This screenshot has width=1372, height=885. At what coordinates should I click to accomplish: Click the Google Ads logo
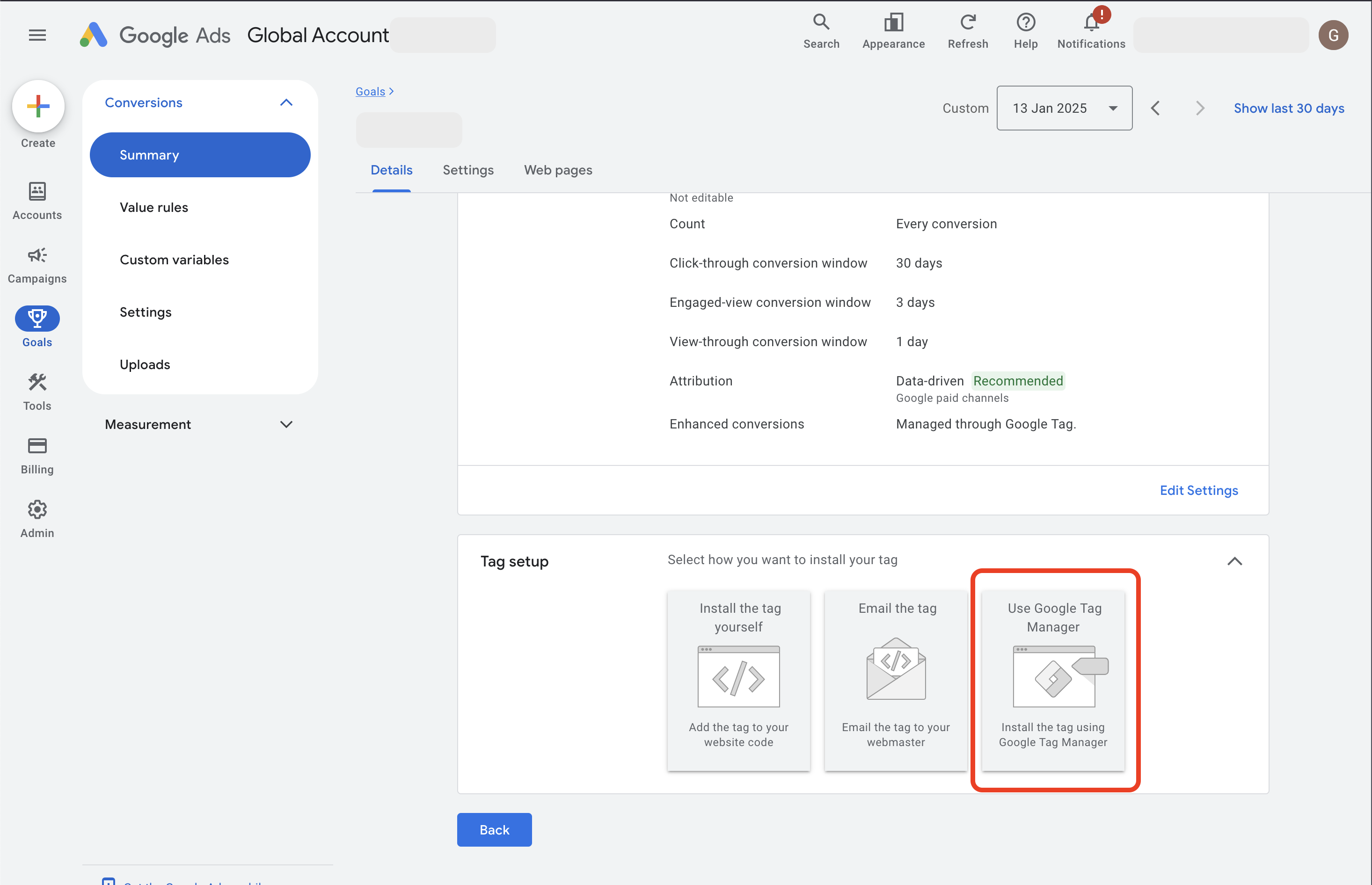(x=155, y=35)
